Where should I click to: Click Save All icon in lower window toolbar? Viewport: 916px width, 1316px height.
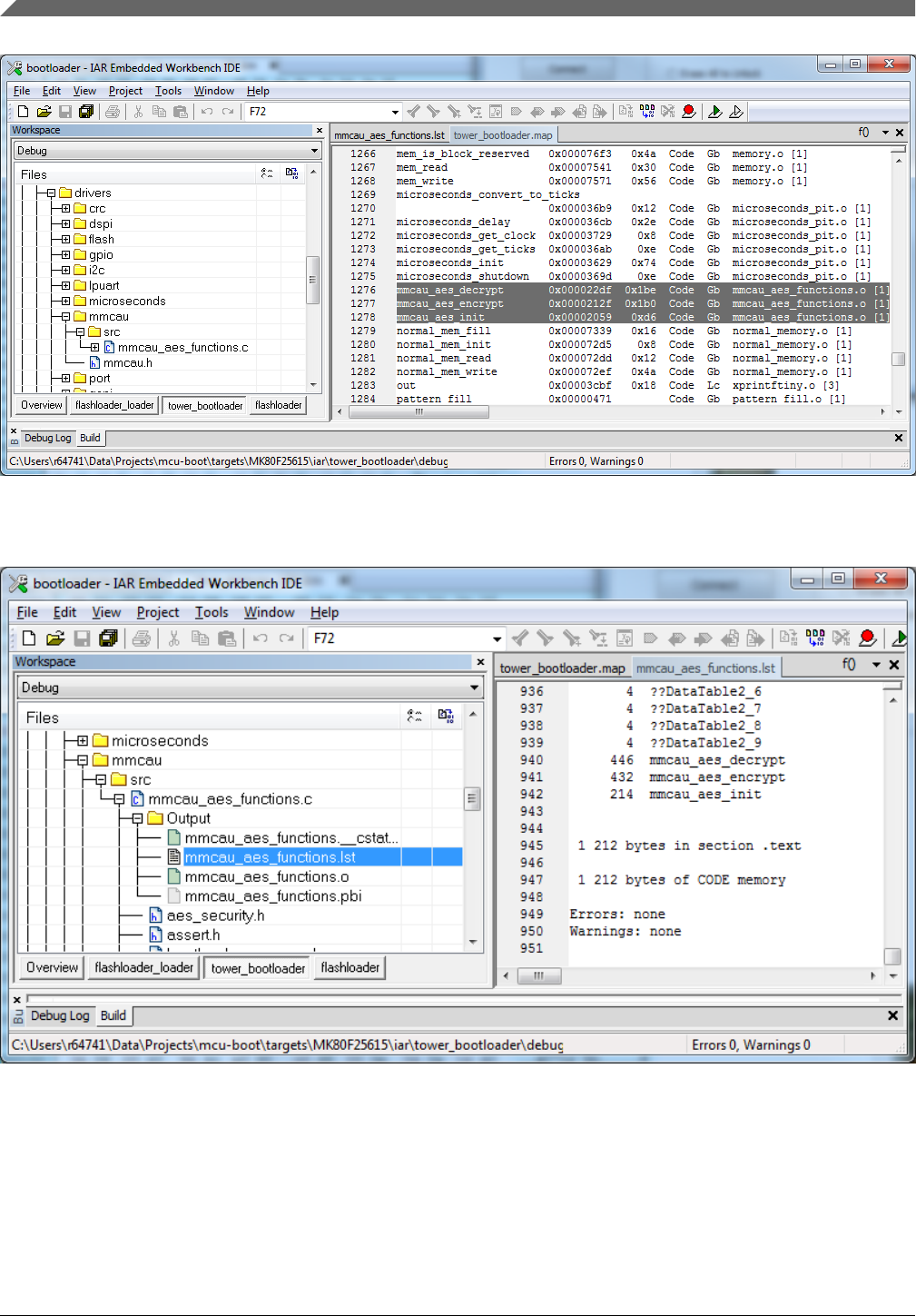(x=109, y=638)
